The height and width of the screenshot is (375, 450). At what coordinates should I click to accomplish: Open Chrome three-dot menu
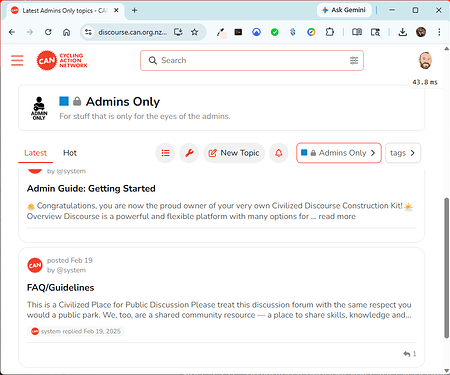pyautogui.click(x=439, y=32)
